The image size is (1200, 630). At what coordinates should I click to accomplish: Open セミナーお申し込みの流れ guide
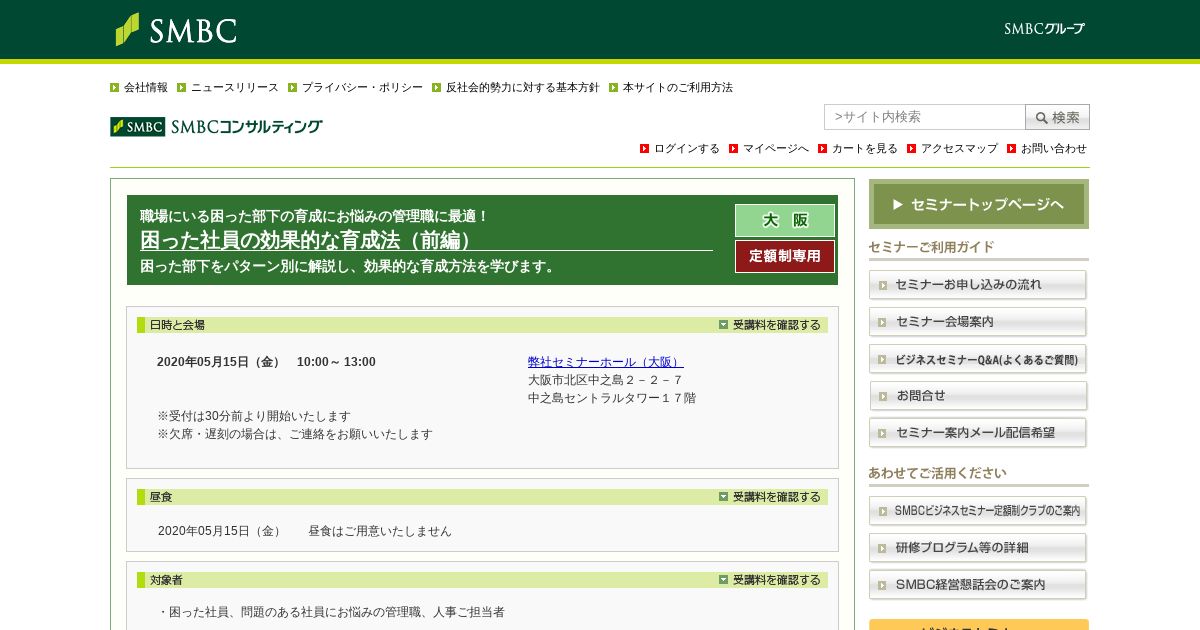coord(978,285)
